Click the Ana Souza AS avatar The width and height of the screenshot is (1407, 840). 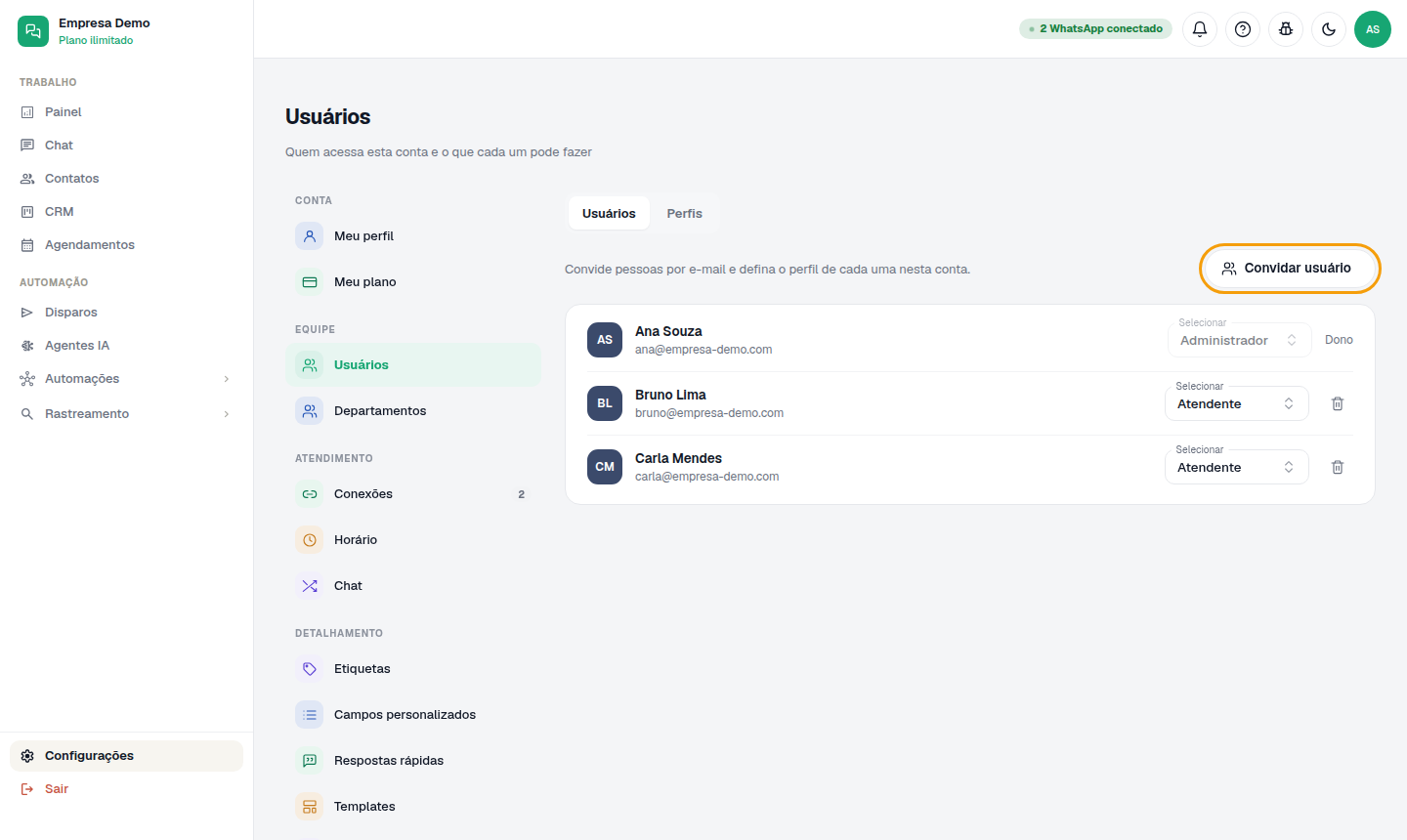tap(605, 340)
